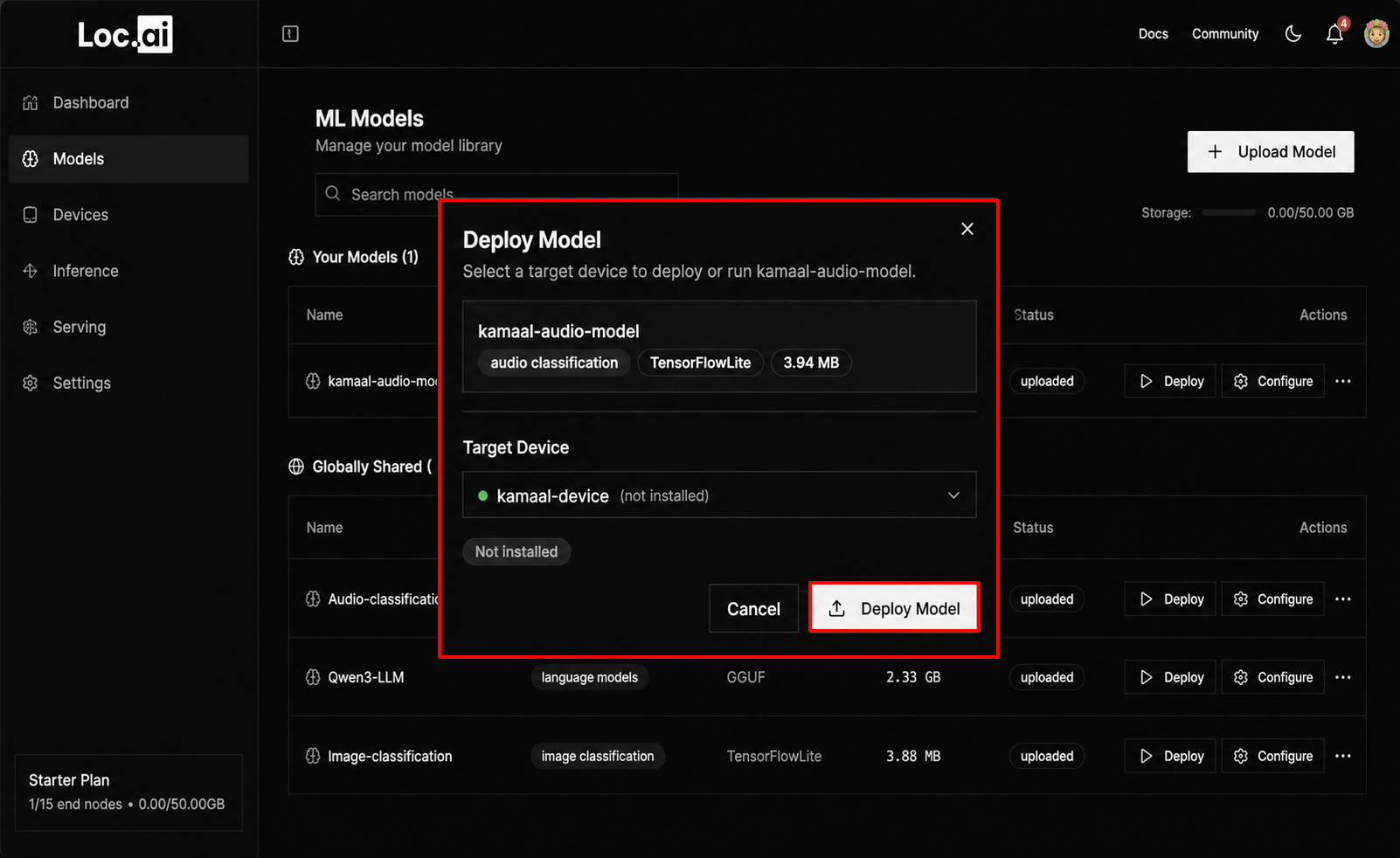Select Models in sidebar
The height and width of the screenshot is (858, 1400).
click(128, 159)
